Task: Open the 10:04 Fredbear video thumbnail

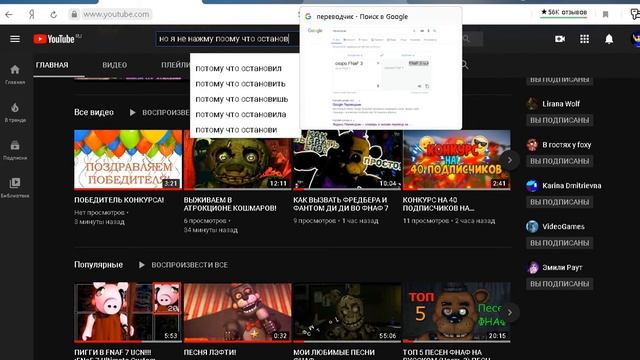Action: [x=347, y=160]
